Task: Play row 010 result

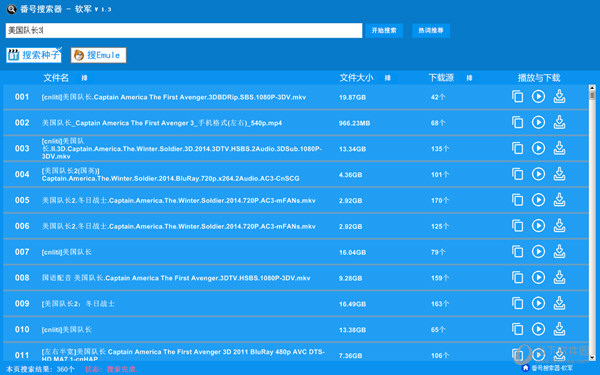Action: (x=538, y=329)
